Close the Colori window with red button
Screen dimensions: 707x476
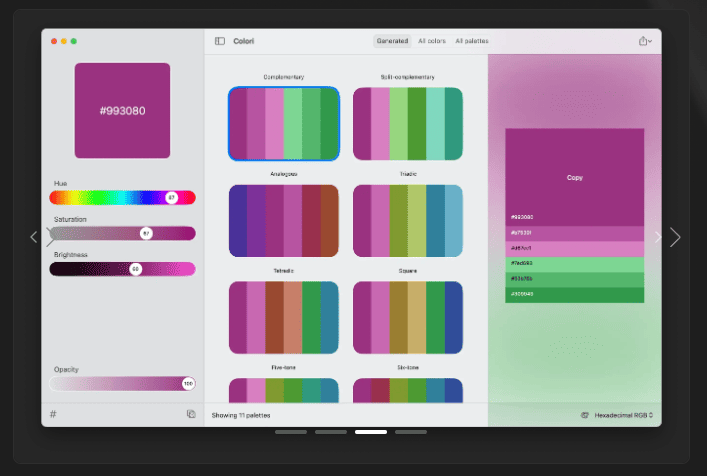click(x=54, y=41)
